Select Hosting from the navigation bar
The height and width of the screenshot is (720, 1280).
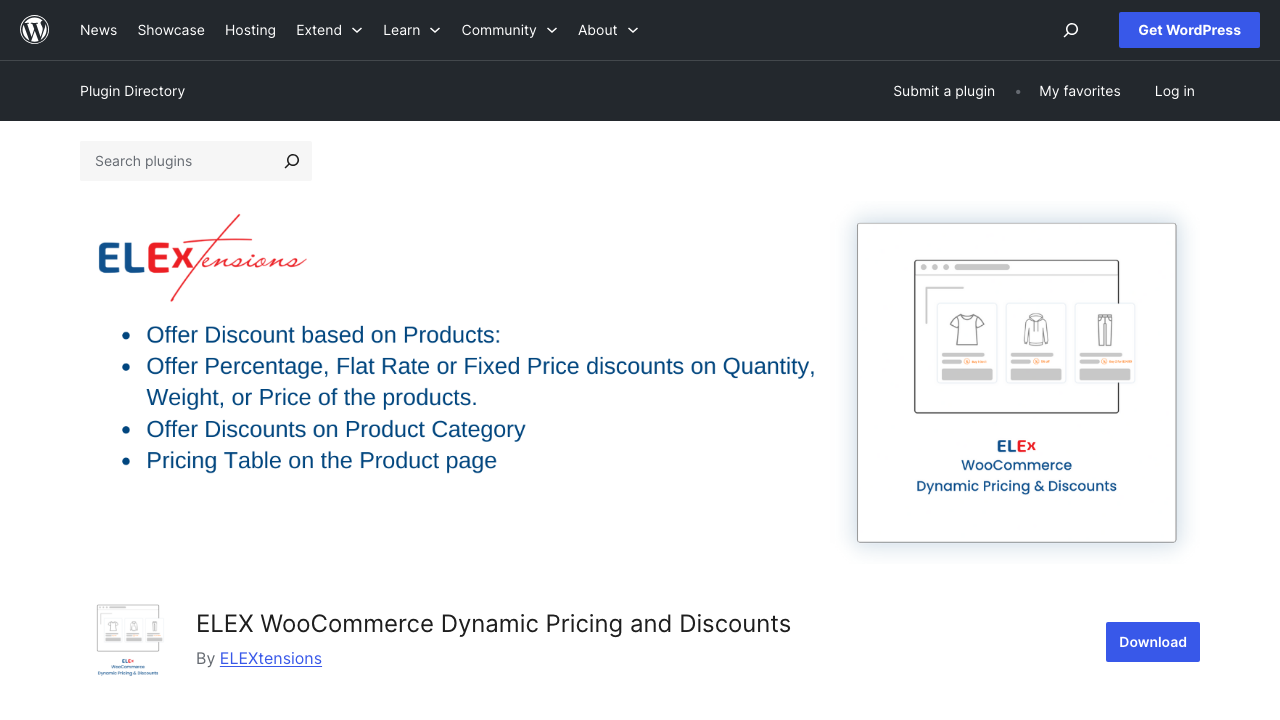click(250, 30)
